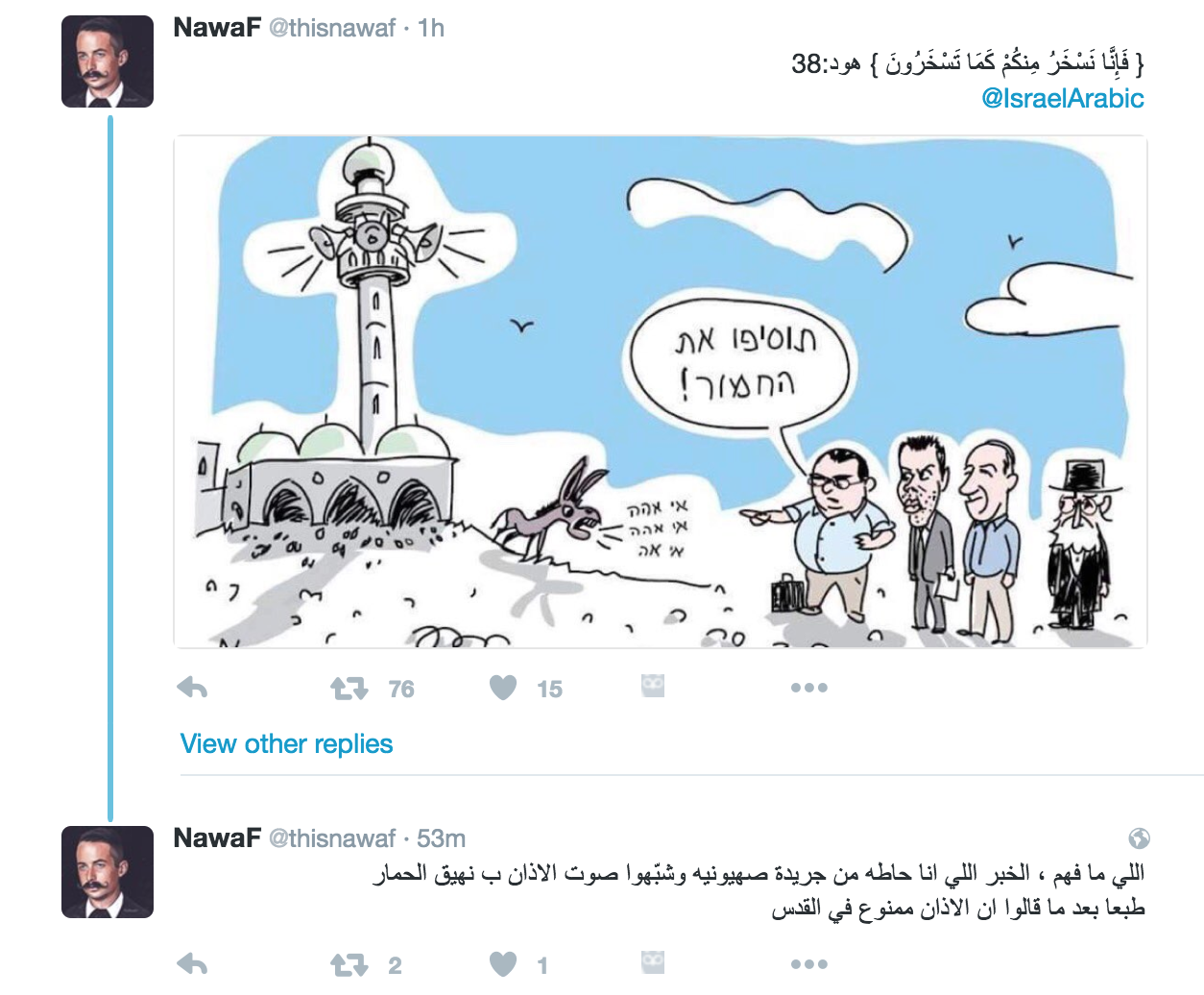This screenshot has width=1204, height=995.
Task: Open NawaF profile name on first tweet
Action: click(x=217, y=28)
